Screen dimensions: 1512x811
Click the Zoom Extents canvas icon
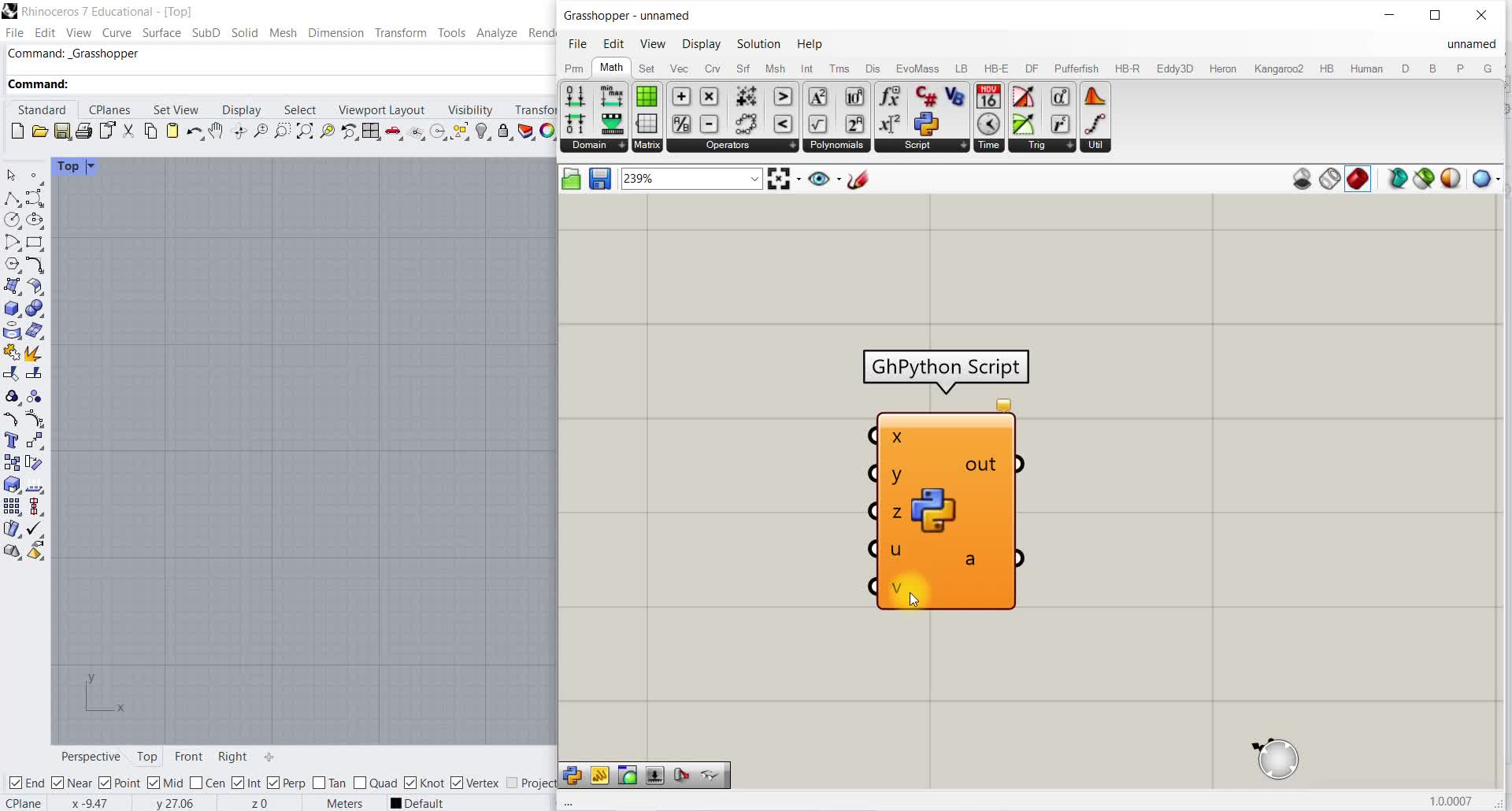tap(779, 180)
